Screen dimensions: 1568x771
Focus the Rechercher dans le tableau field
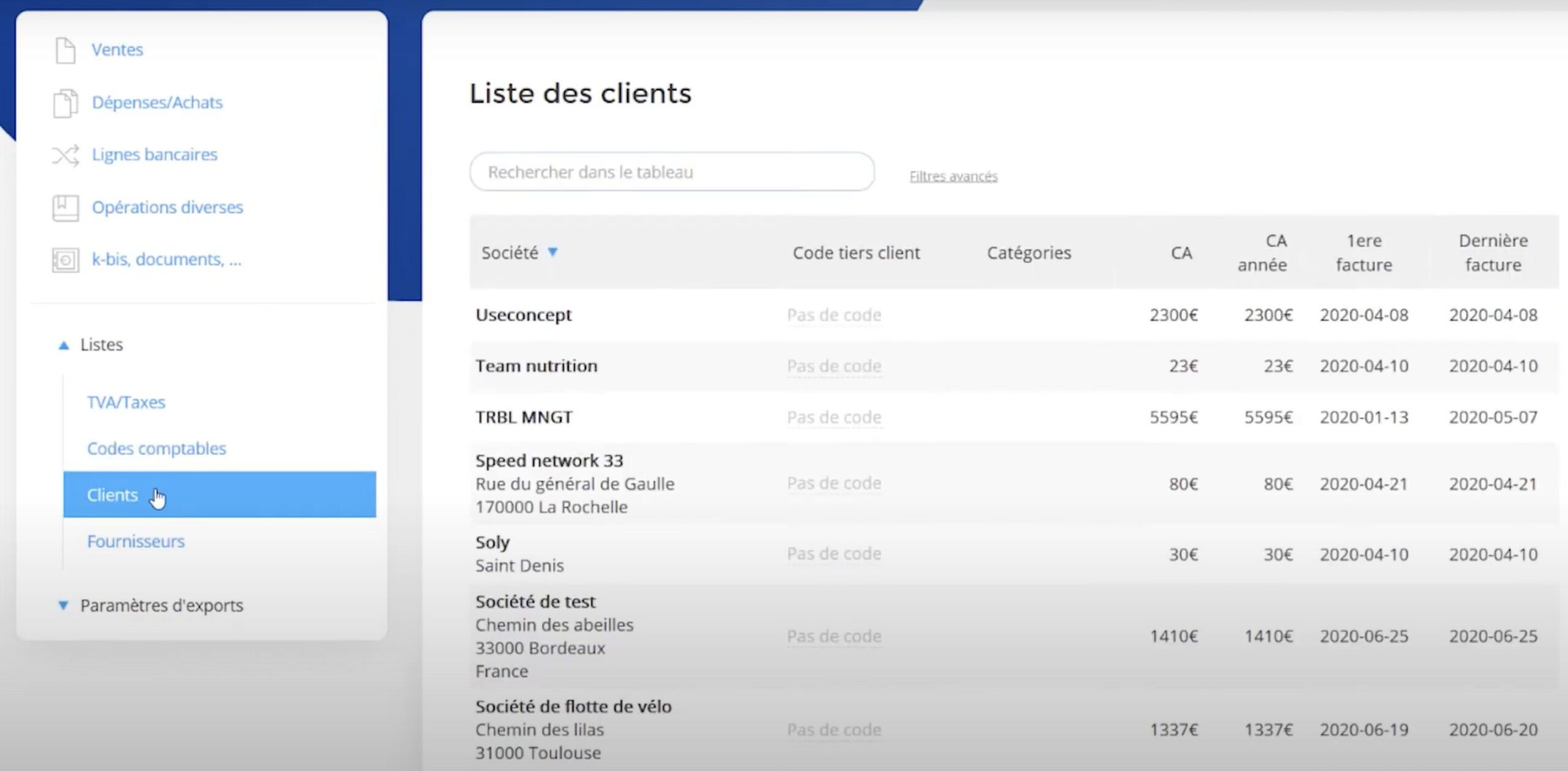672,172
